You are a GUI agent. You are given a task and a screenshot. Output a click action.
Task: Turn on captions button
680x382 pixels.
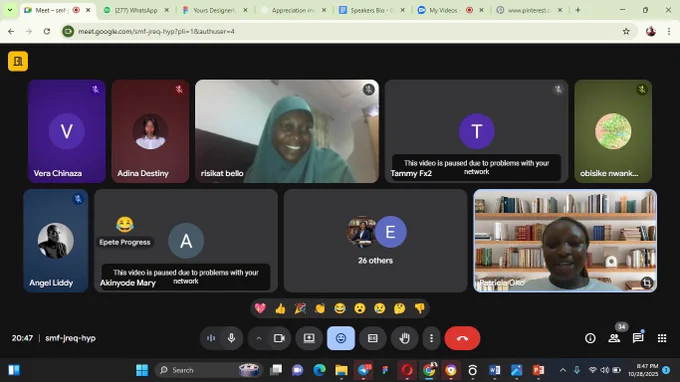coord(373,338)
